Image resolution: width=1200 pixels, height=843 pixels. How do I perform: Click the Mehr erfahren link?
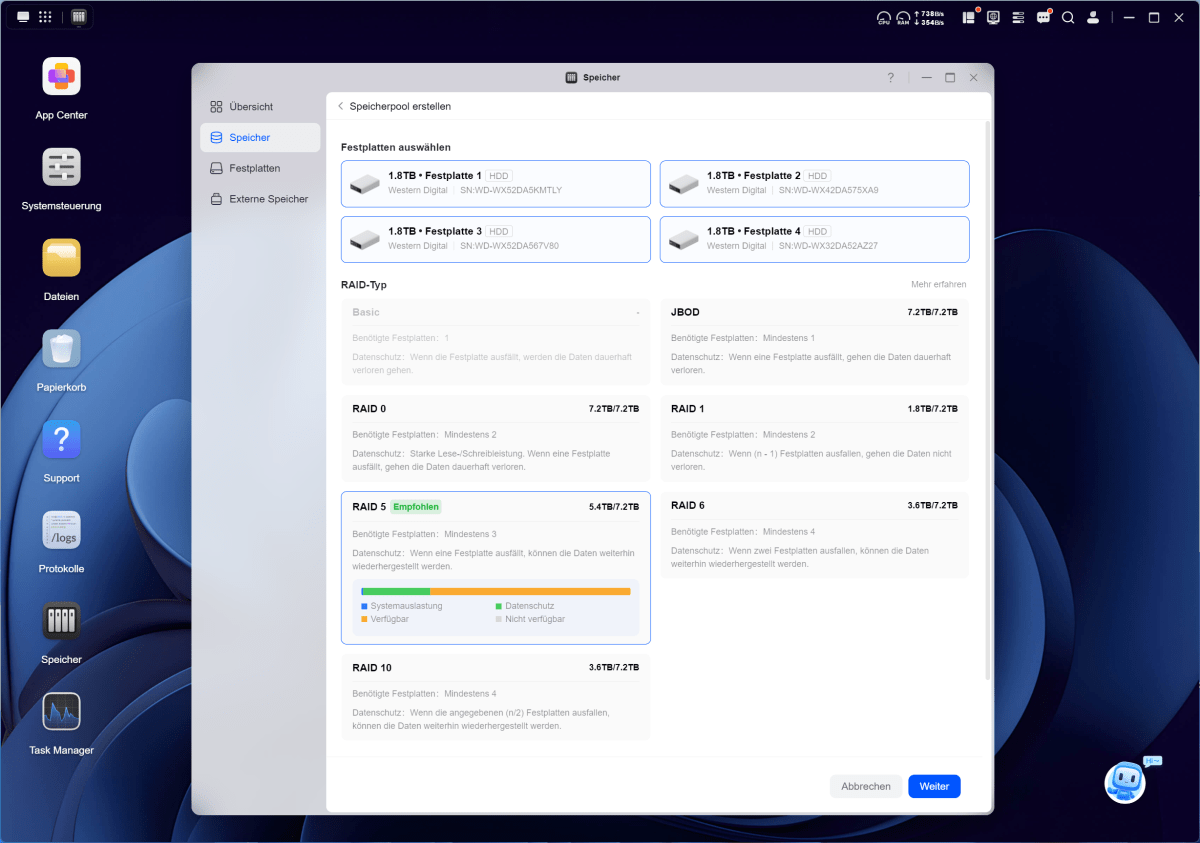[938, 285]
